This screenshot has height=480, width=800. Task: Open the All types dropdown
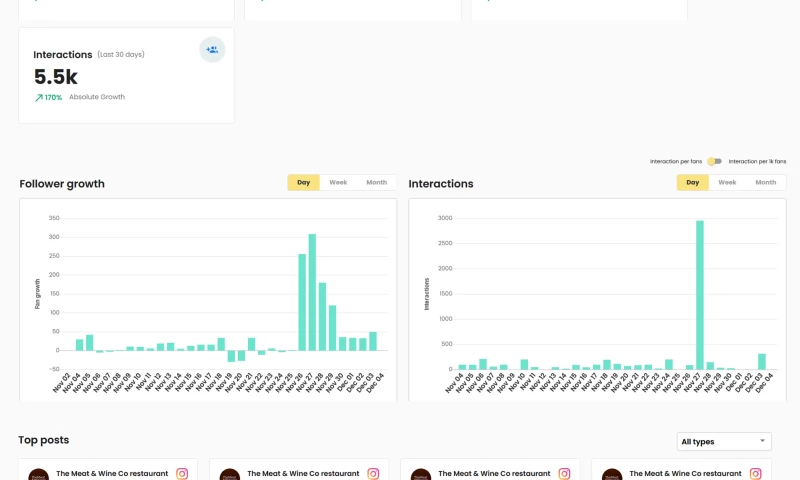point(724,441)
